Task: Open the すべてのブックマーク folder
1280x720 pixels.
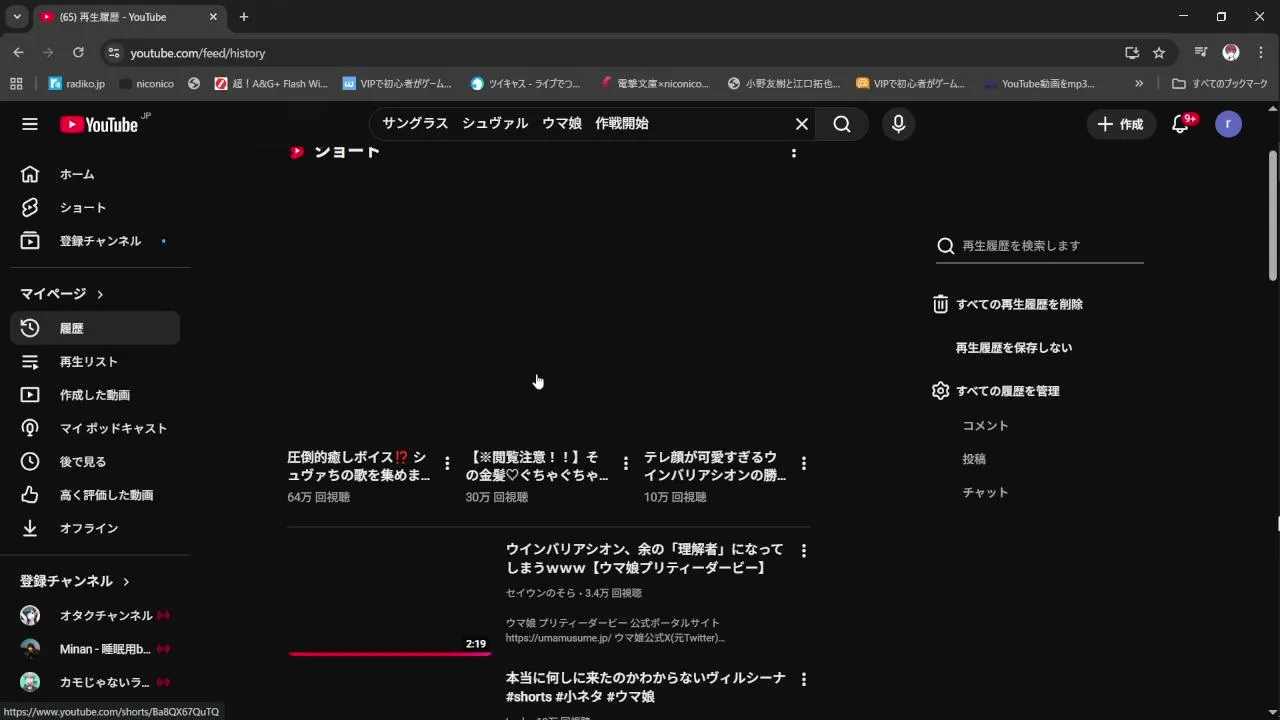Action: point(1220,84)
